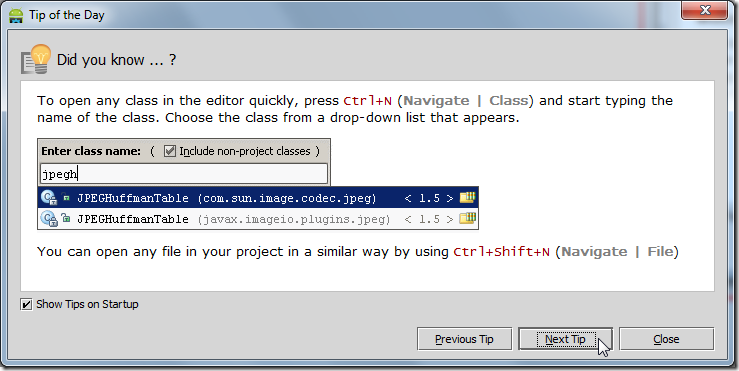Click the Navigate | Class menu reference

click(x=466, y=100)
